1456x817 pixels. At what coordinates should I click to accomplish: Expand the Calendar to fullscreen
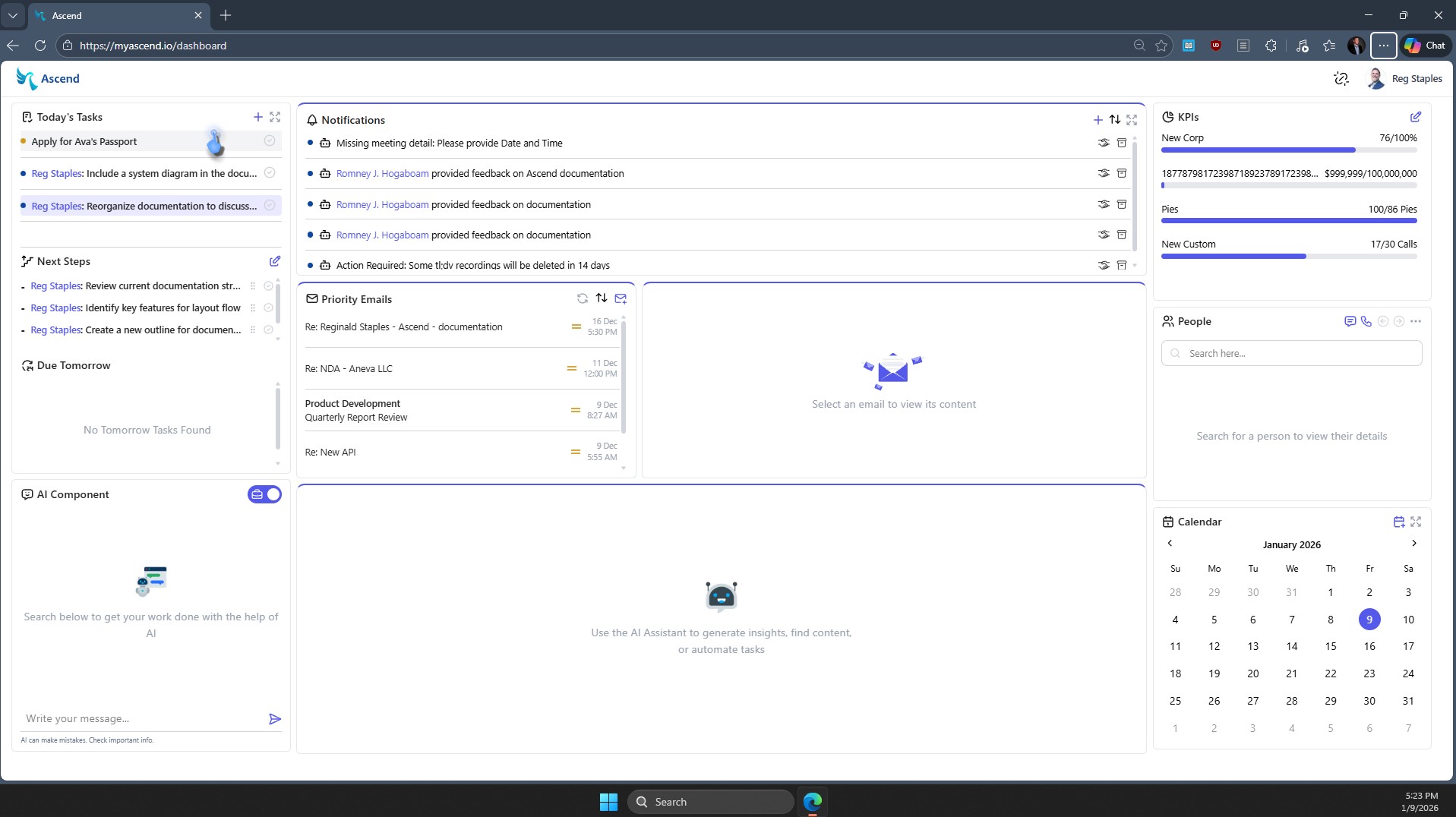click(1415, 522)
